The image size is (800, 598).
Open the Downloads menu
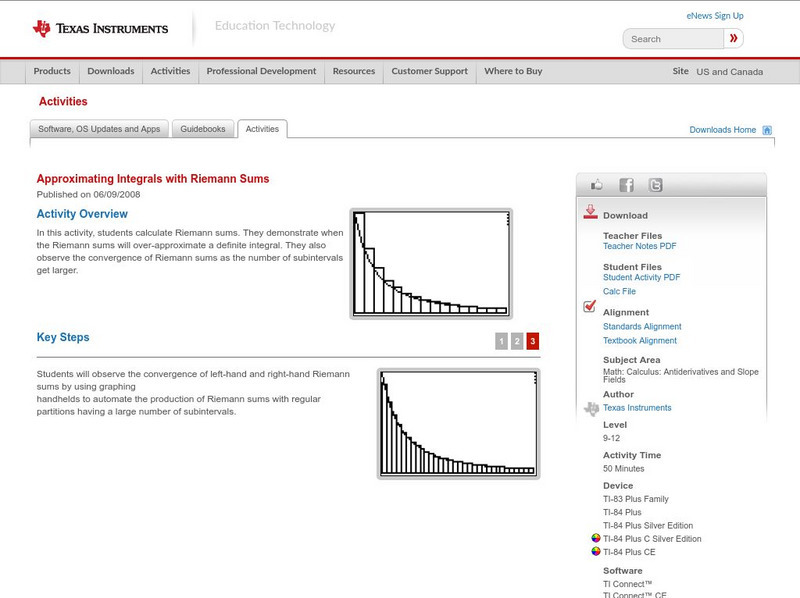111,71
